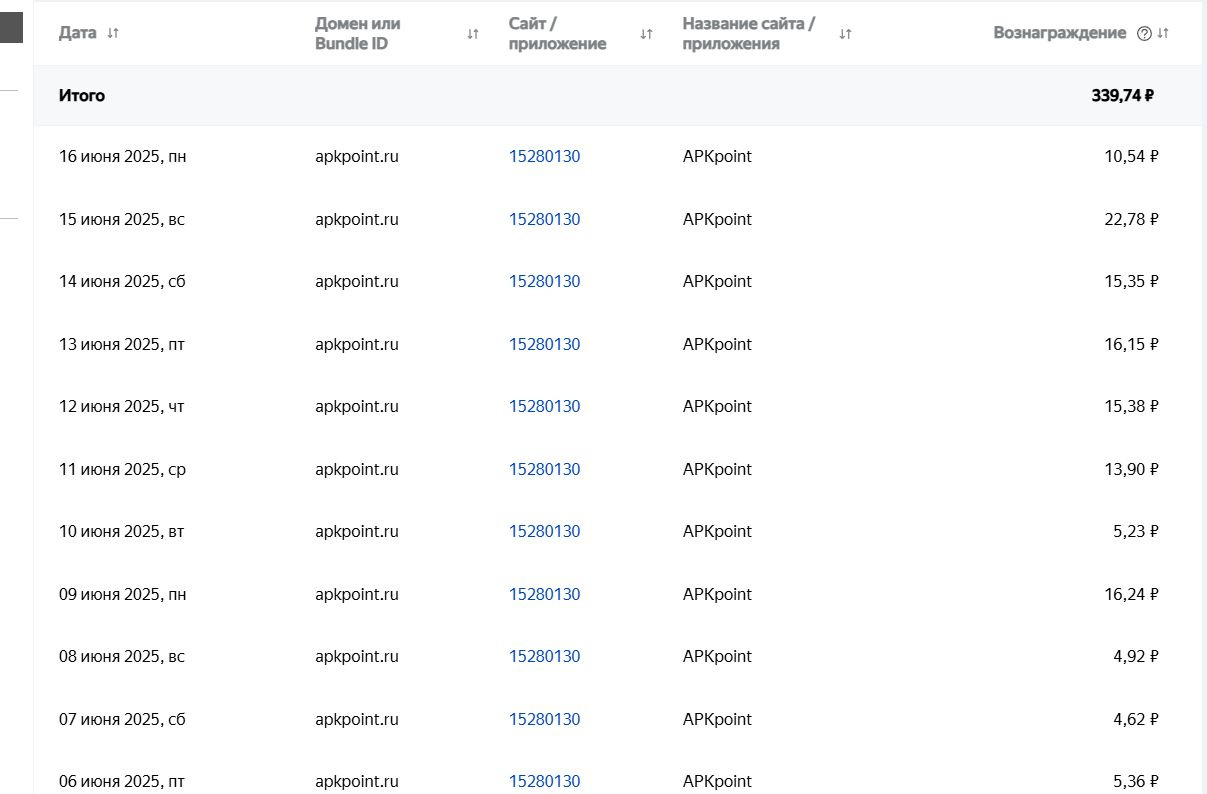Image resolution: width=1207 pixels, height=794 pixels.
Task: Click APKpoint name in 15 июня row
Action: (717, 219)
